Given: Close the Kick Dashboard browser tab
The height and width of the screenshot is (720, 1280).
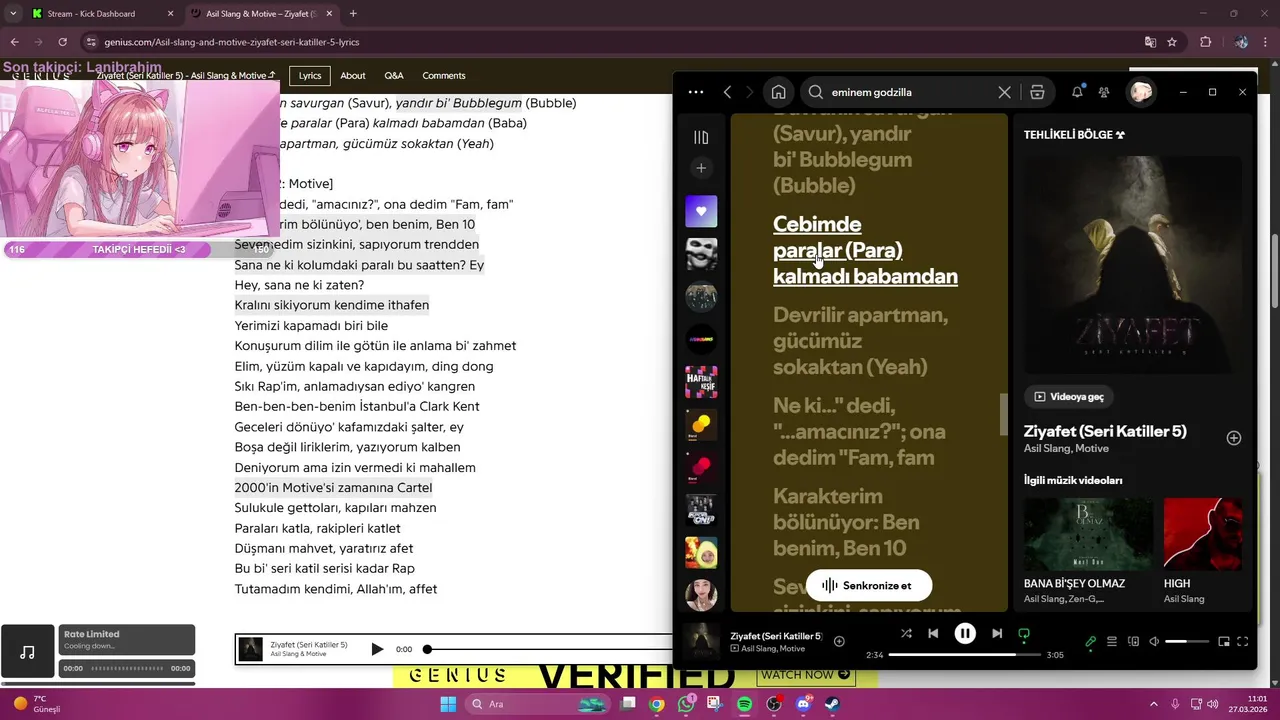Looking at the screenshot, I should click(x=169, y=14).
